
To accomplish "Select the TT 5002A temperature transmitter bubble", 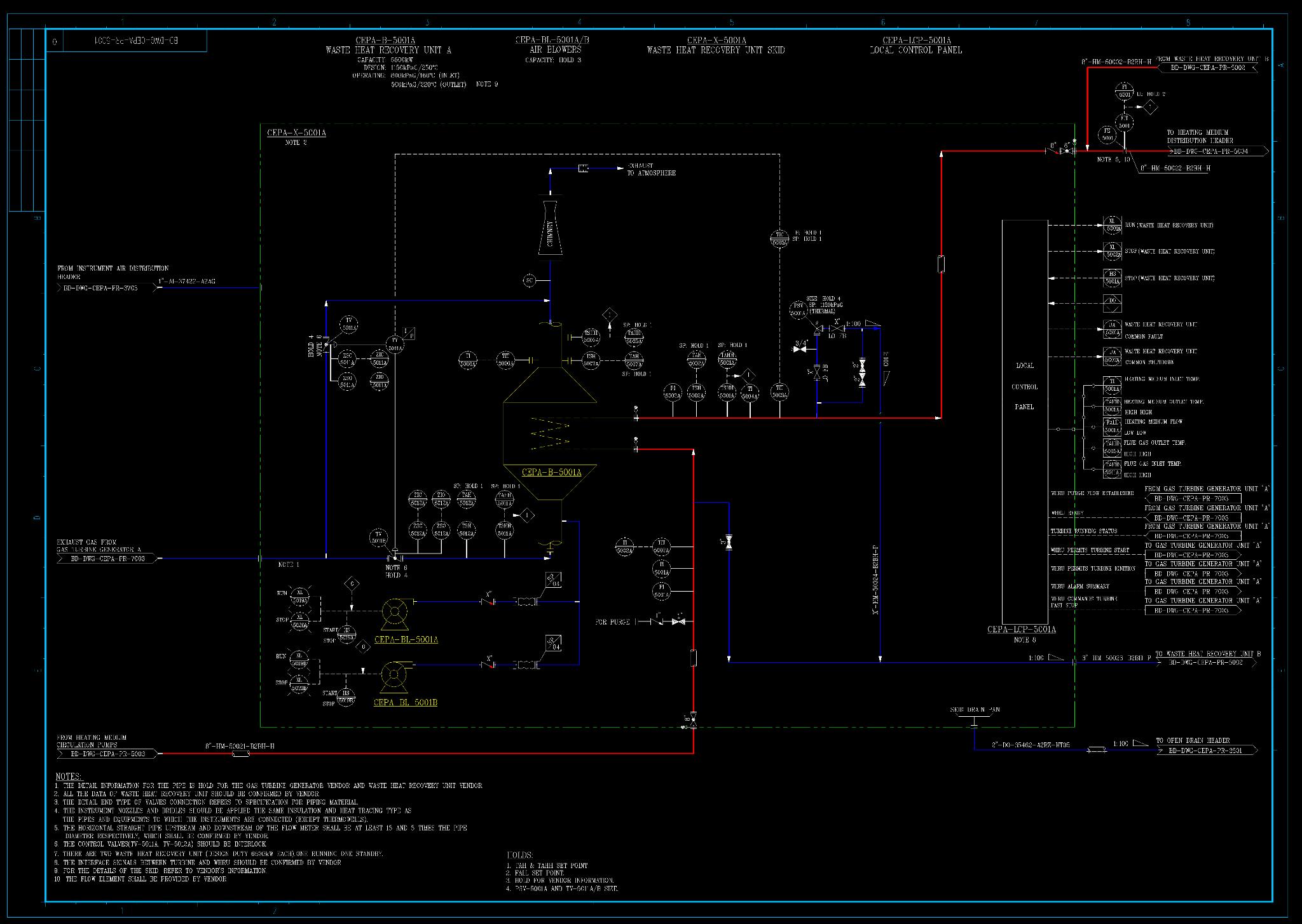I will click(x=661, y=546).
